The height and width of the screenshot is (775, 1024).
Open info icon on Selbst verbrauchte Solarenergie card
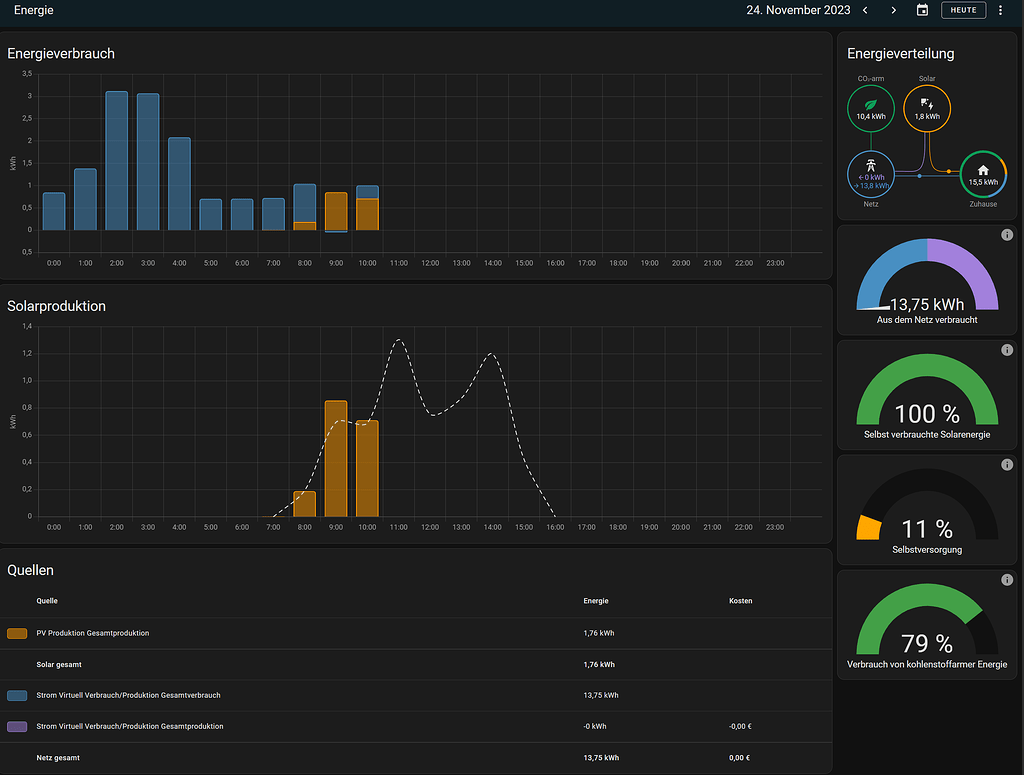1007,350
